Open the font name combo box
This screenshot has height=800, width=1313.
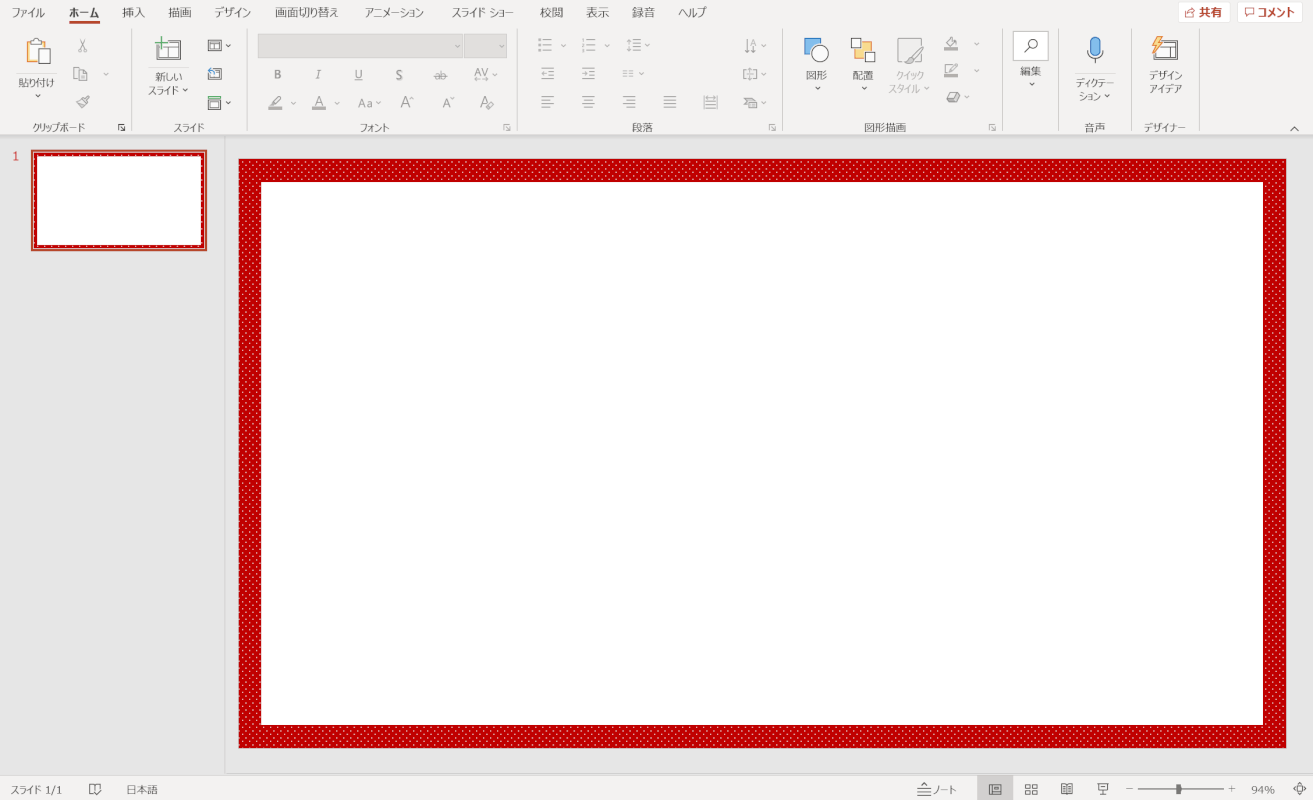pyautogui.click(x=360, y=46)
